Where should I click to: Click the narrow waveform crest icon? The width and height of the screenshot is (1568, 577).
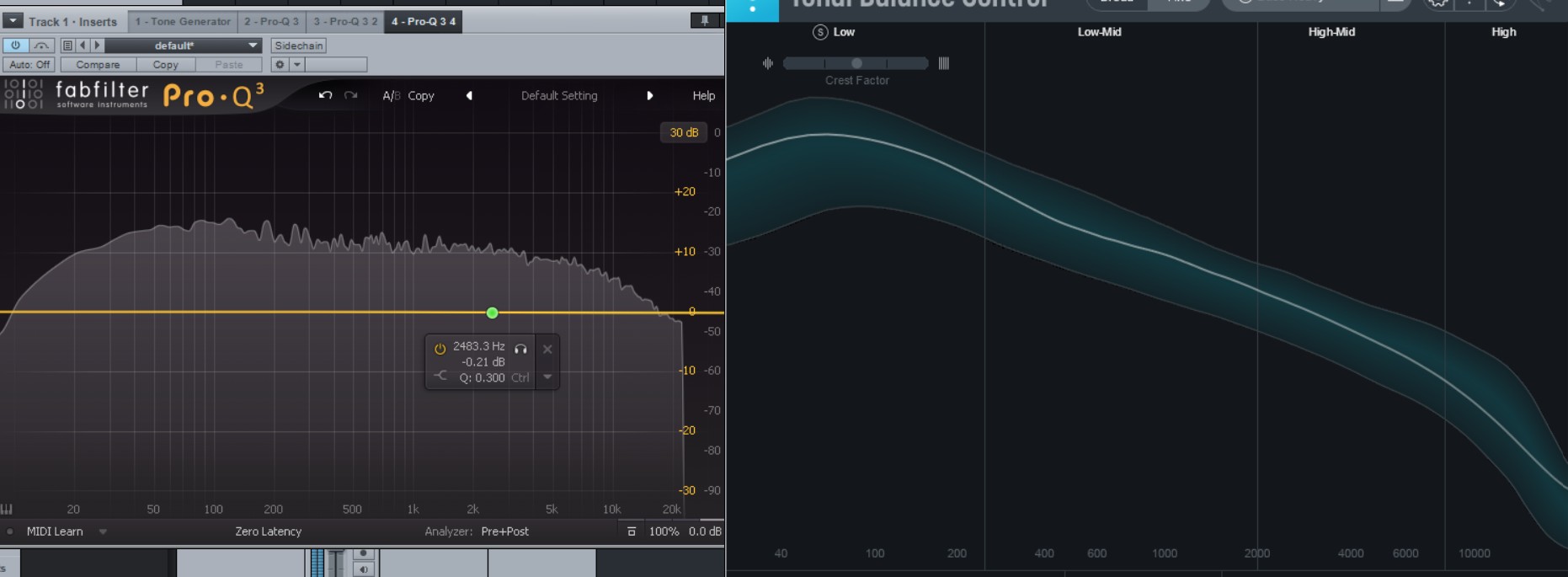[767, 63]
